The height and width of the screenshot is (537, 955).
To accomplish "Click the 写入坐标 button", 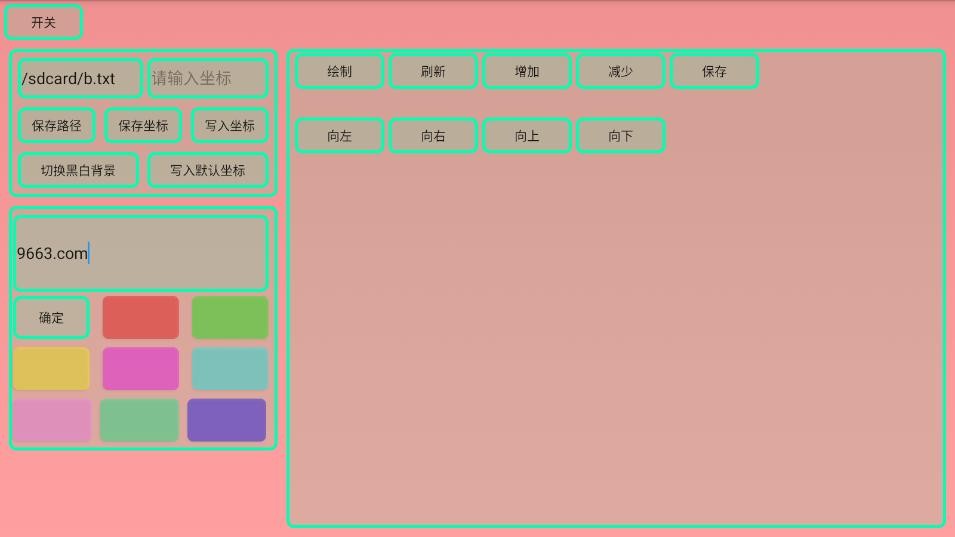I will tap(230, 126).
